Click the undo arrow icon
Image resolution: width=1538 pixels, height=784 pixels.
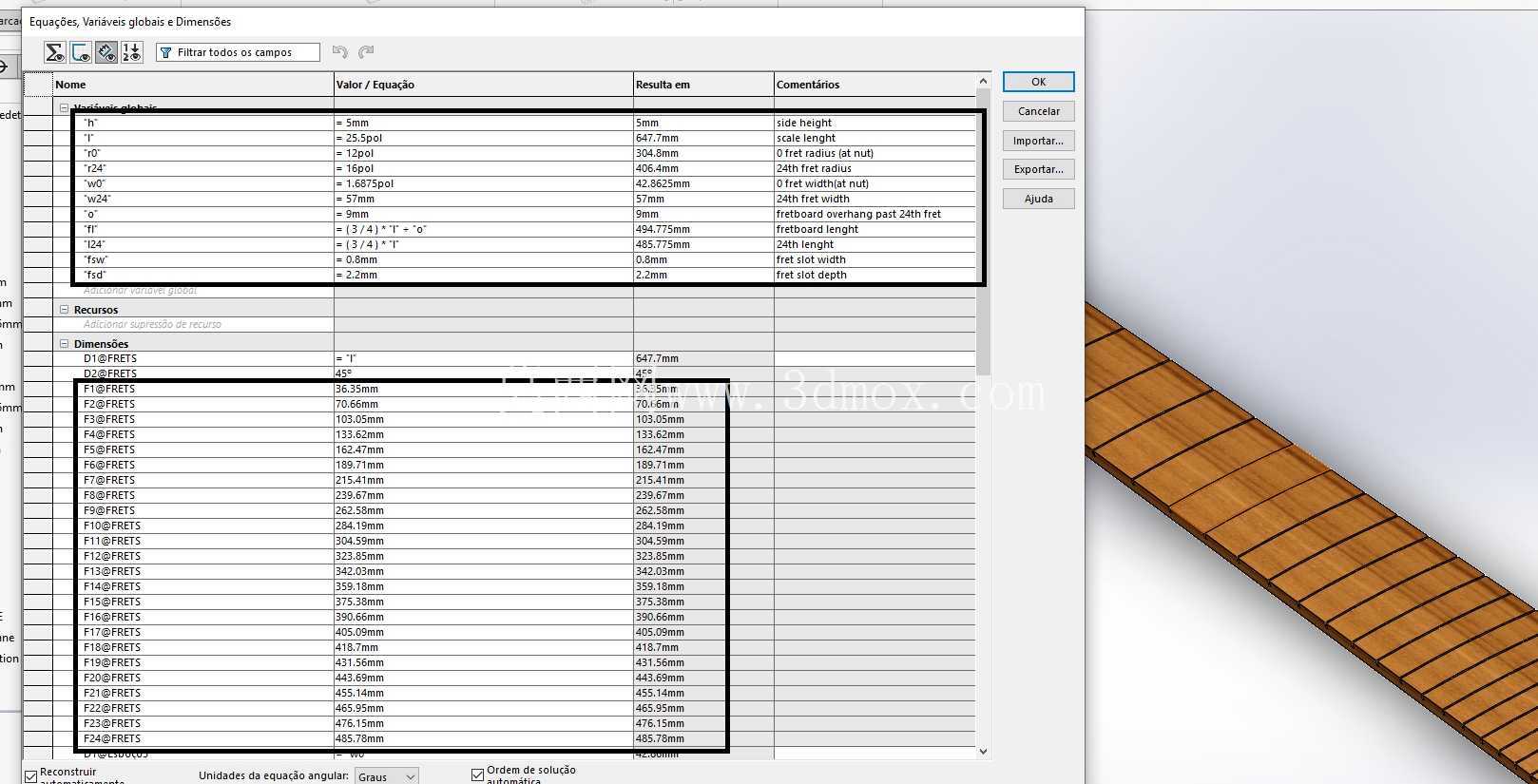pyautogui.click(x=340, y=52)
